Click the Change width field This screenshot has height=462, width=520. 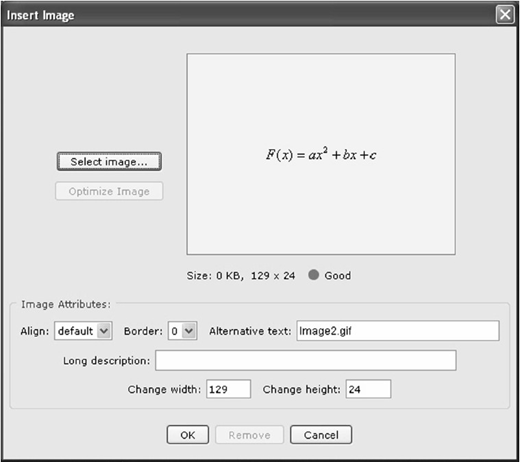[x=228, y=389]
